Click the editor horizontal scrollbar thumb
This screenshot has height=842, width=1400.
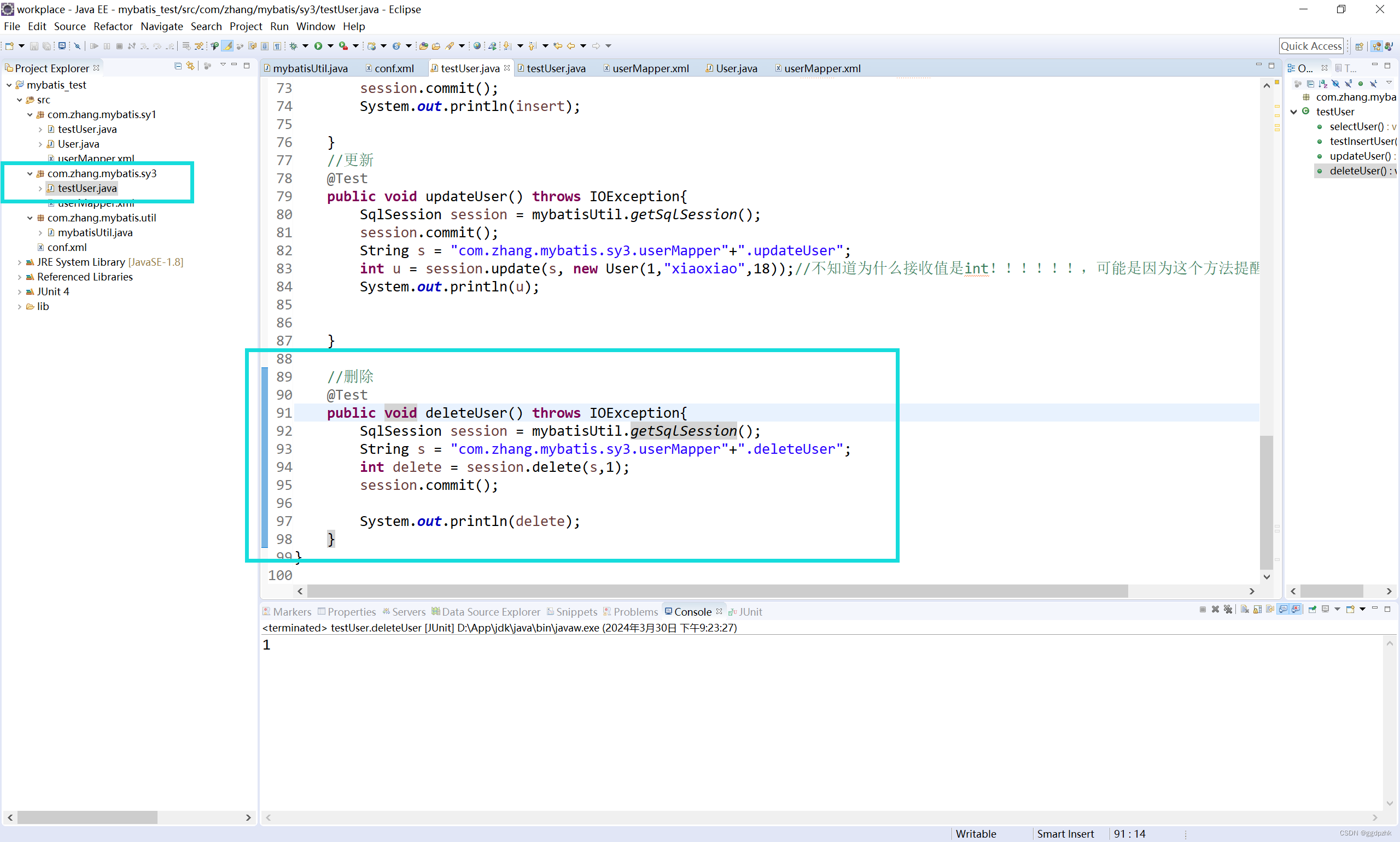717,591
